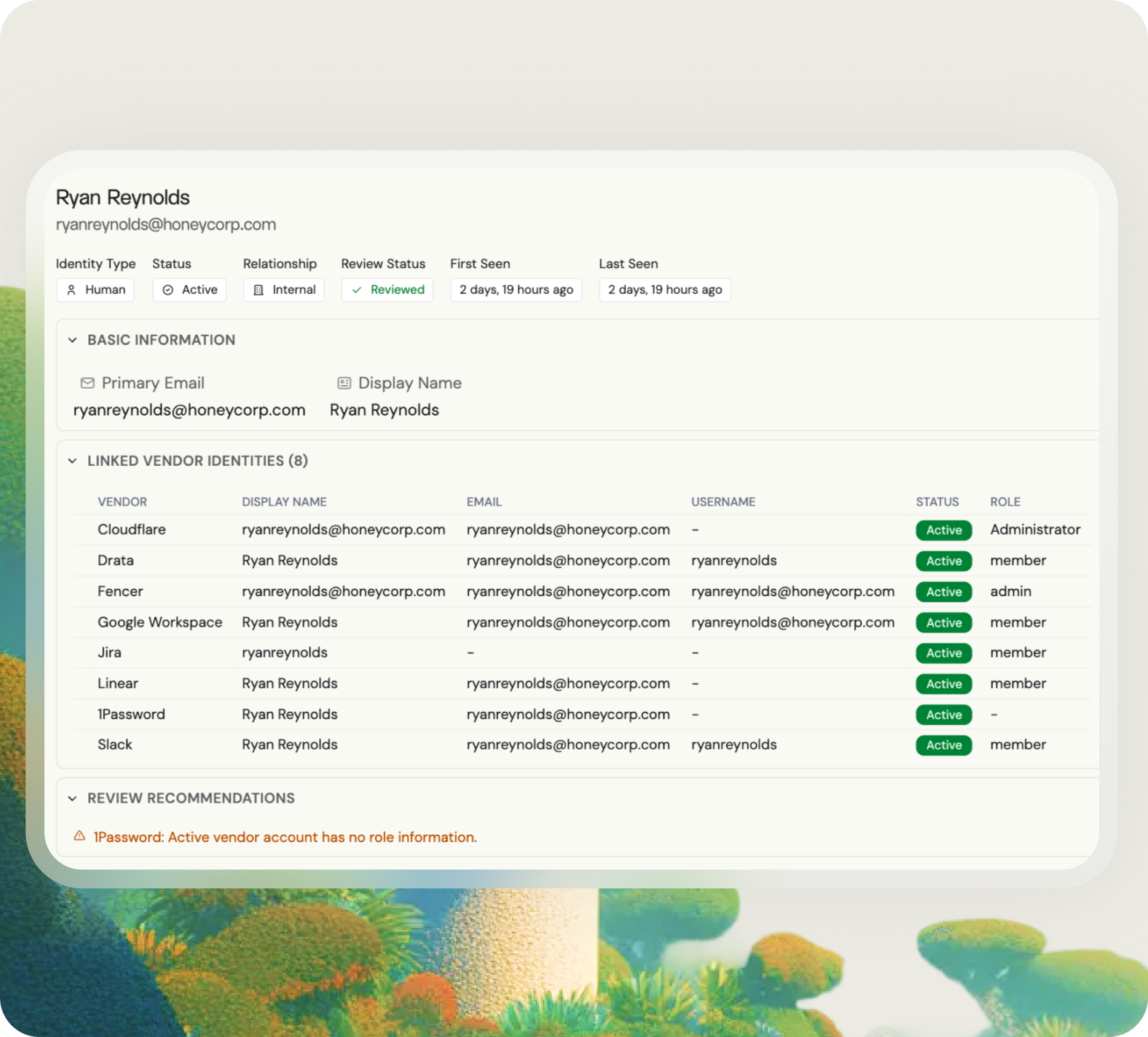Click the ID card icon beside Display Name

tap(344, 383)
